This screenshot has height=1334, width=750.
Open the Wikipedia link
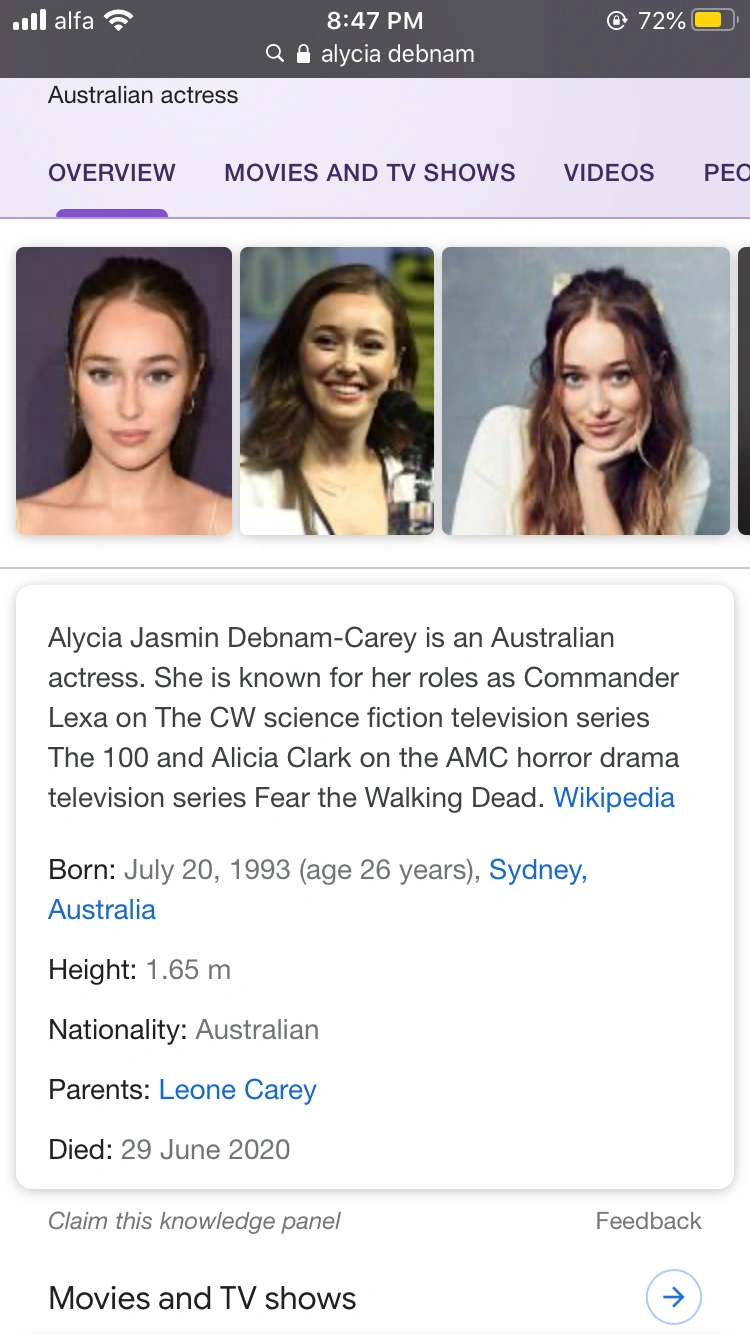pyautogui.click(x=614, y=797)
